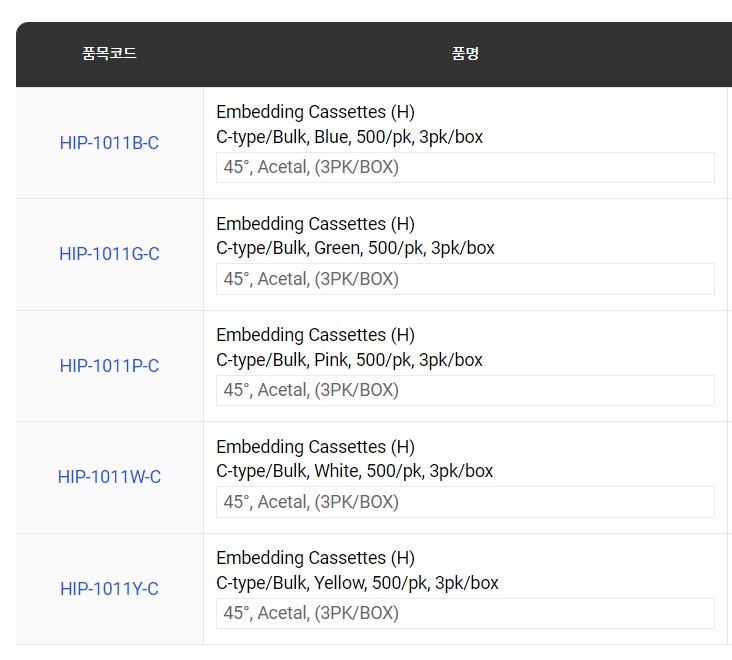Click the Pink cassette spec input field

(x=465, y=390)
